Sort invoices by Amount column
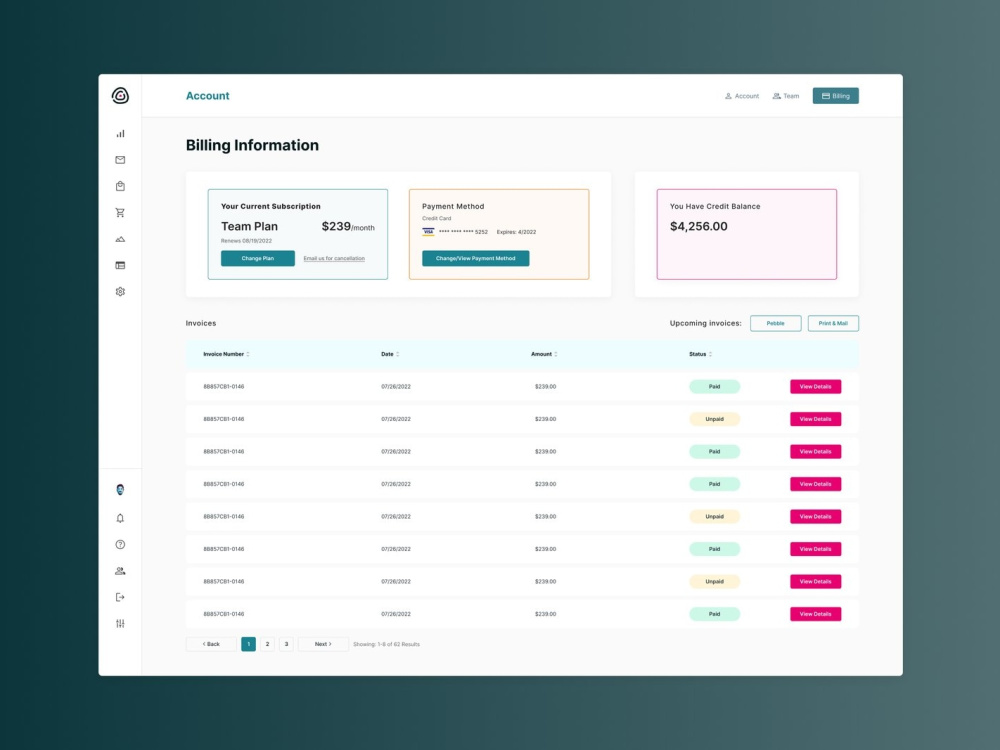The height and width of the screenshot is (750, 1000). (544, 354)
